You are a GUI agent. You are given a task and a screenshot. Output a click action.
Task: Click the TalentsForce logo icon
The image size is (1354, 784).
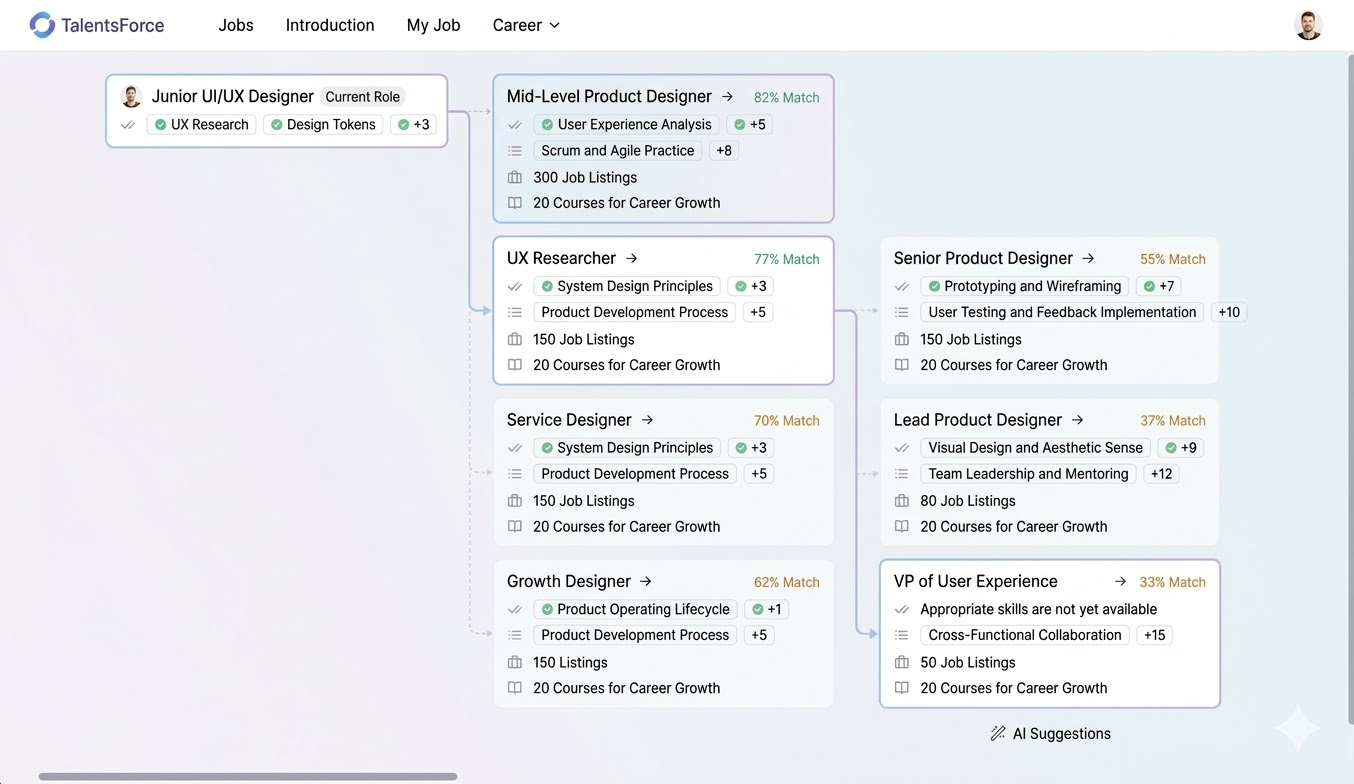[x=42, y=25]
